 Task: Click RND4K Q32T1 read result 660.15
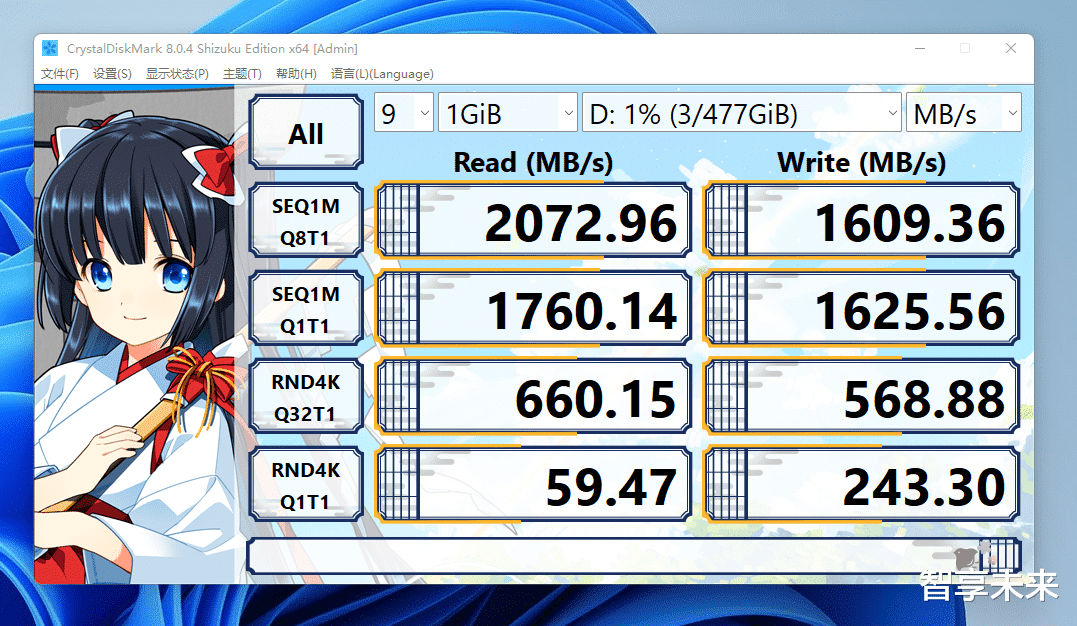(x=533, y=396)
